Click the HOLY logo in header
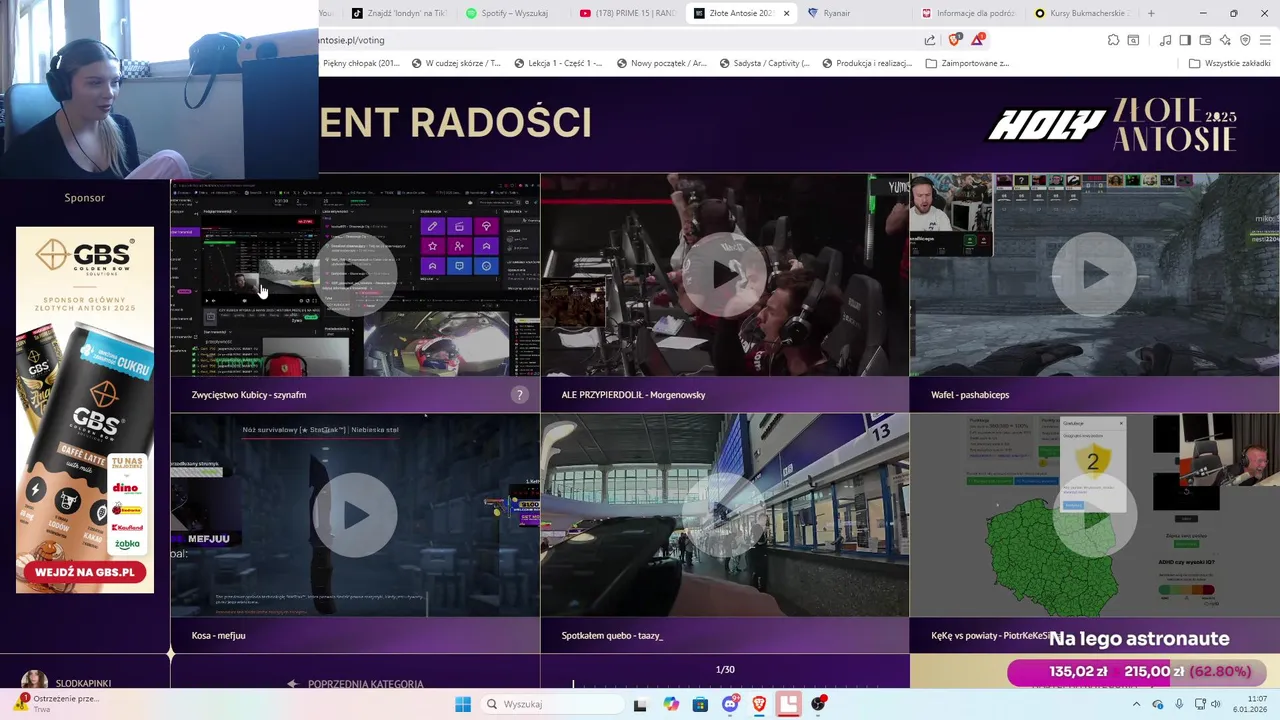This screenshot has height=720, width=1280. click(x=1045, y=125)
